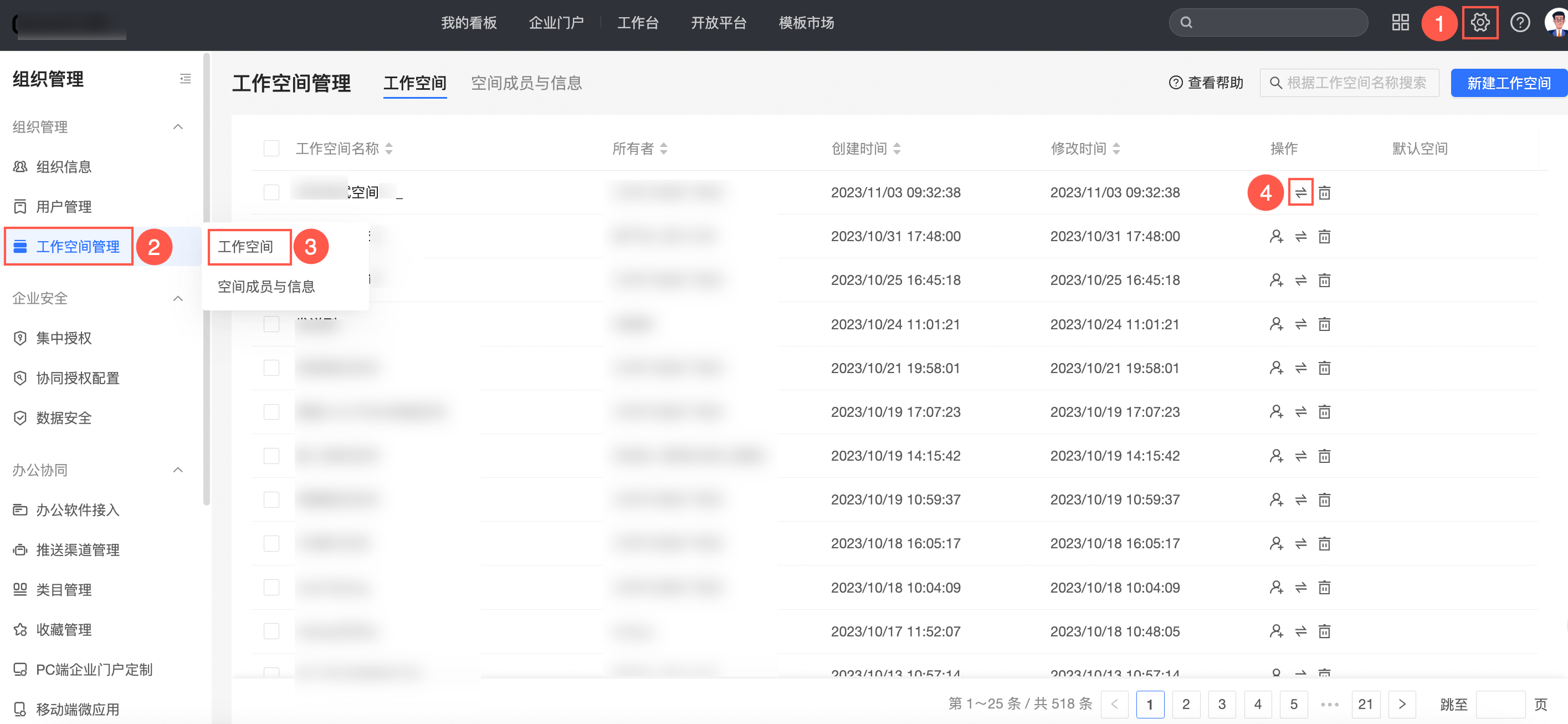Screen dimensions: 1568x724
Task: Go to page 21 in pagination
Action: 1365,705
